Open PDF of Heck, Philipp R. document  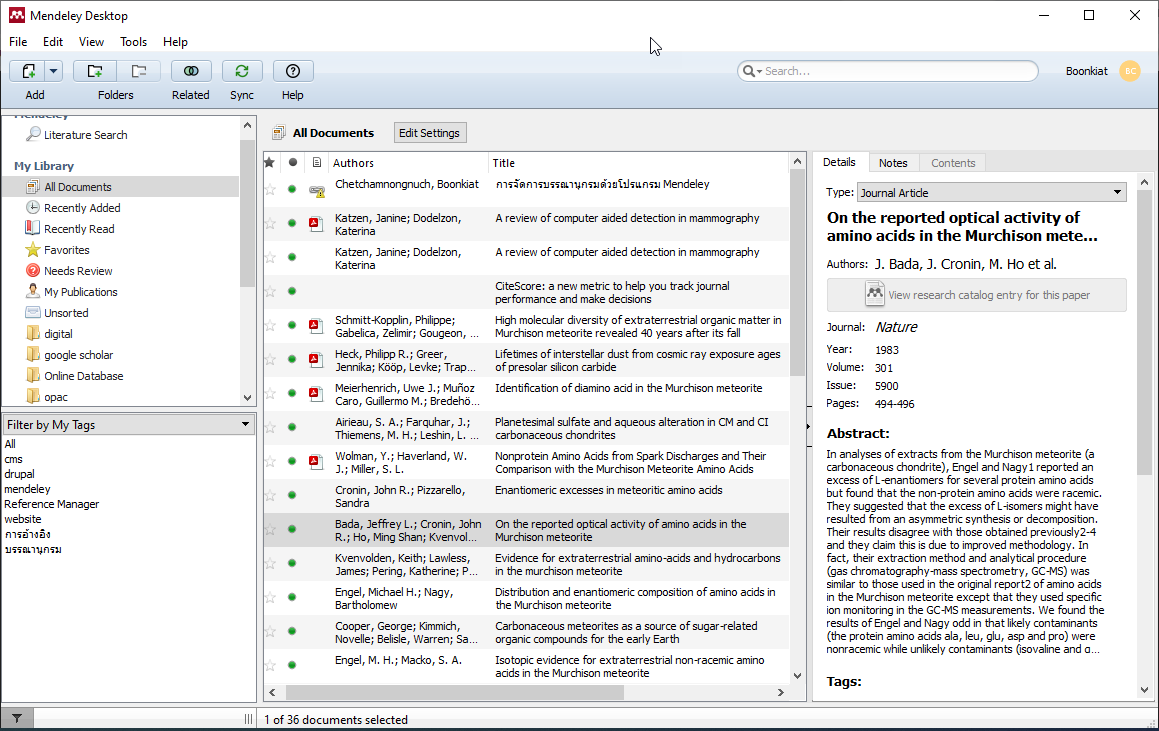316,359
